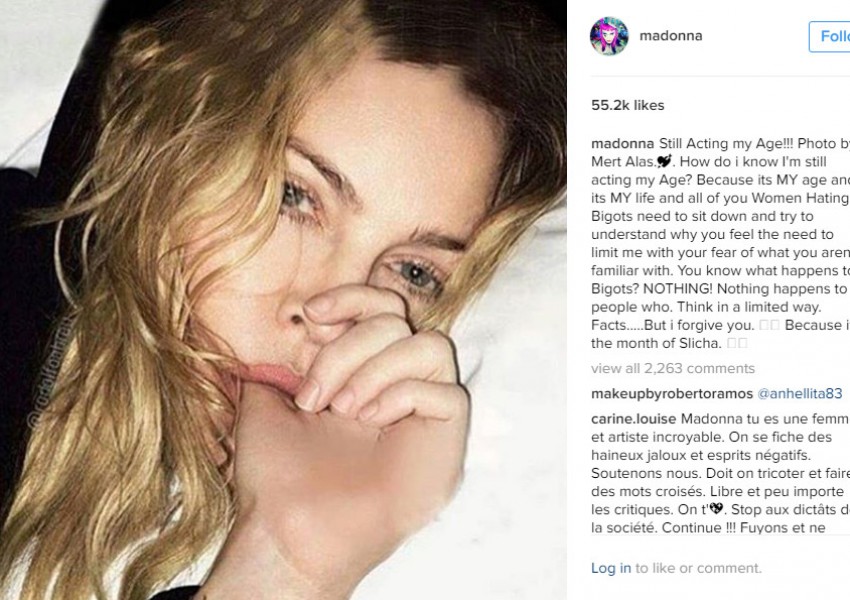The image size is (850, 600).
Task: Click the Log in link
Action: click(x=611, y=568)
